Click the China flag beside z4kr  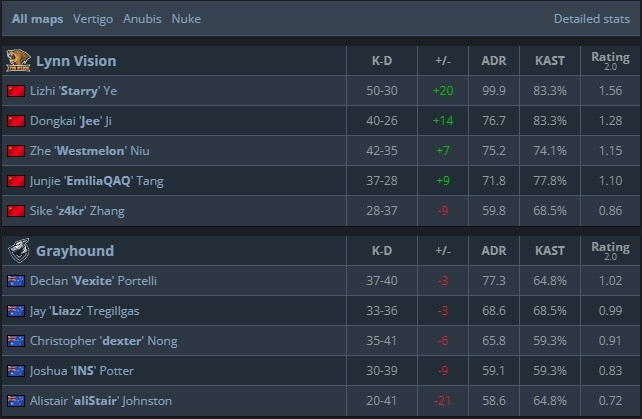point(16,211)
